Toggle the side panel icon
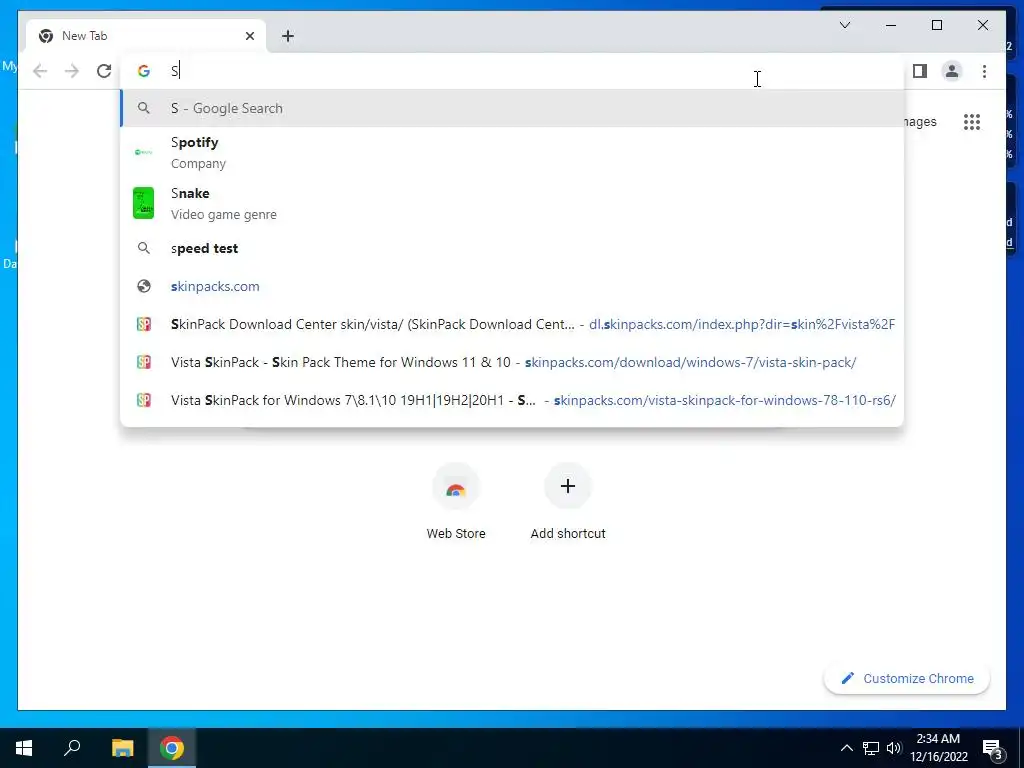The height and width of the screenshot is (768, 1024). [920, 71]
